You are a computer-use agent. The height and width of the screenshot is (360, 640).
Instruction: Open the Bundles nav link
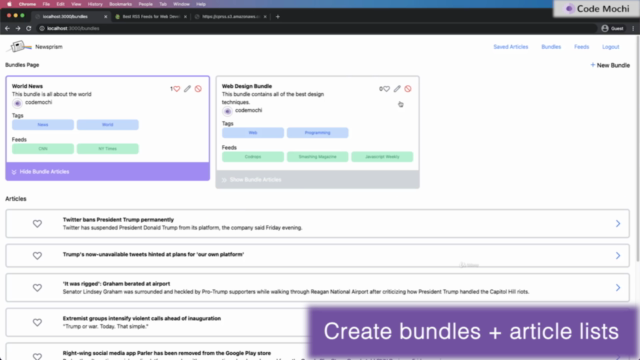pyautogui.click(x=551, y=47)
